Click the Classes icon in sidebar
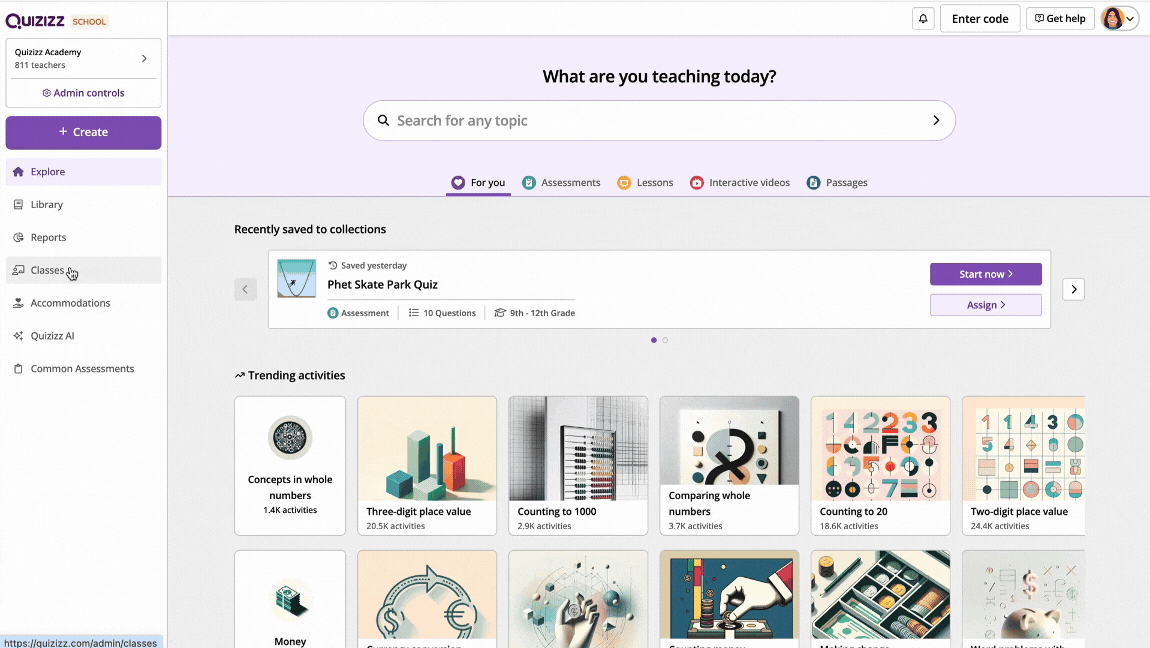Screen dimensions: 1150x648 (x=18, y=270)
